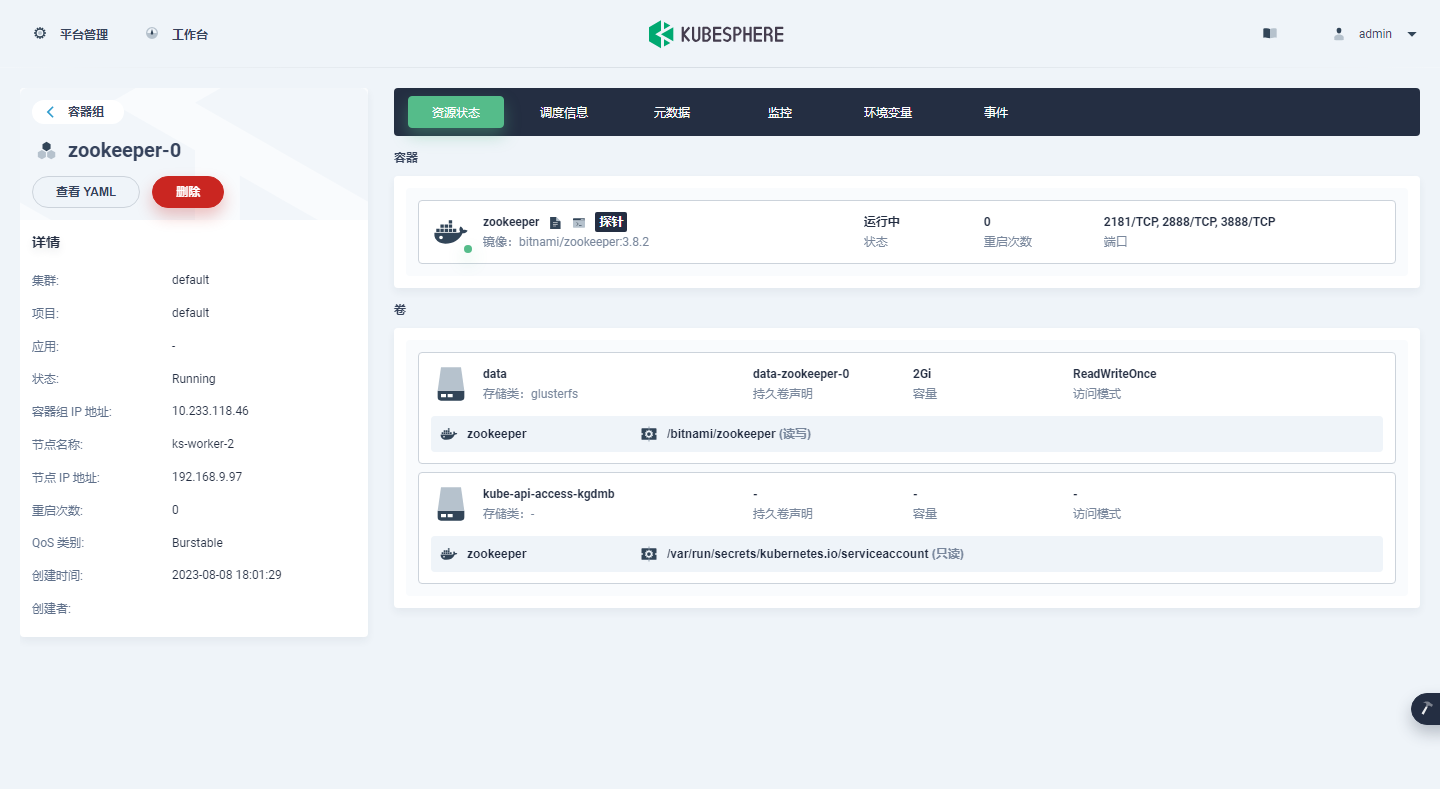Click the creation time 2023-08-08 18:01:29
Viewport: 1440px width, 789px height.
[x=227, y=575]
